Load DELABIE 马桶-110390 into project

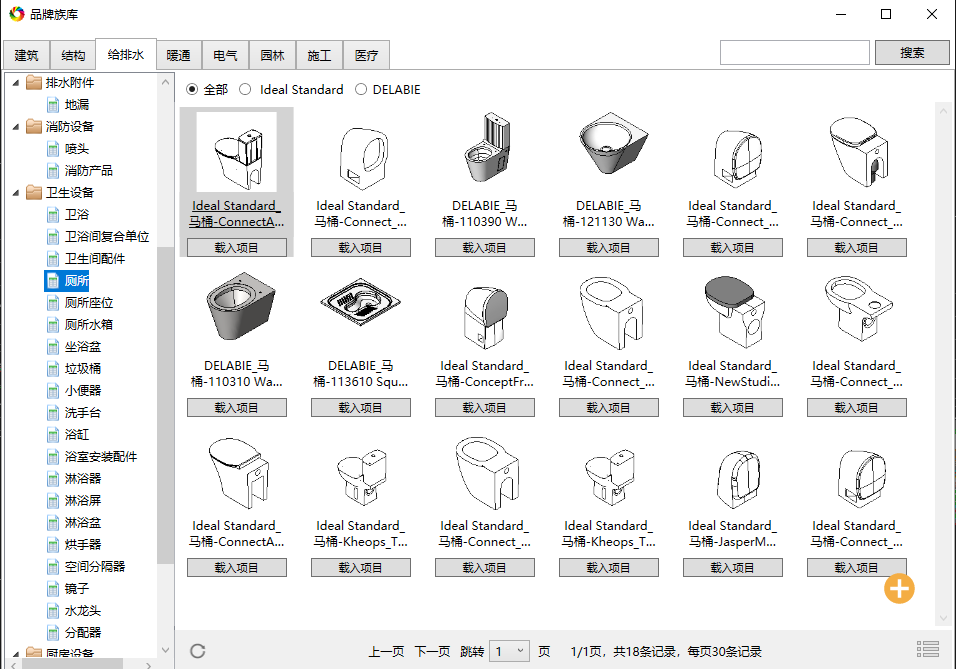(x=485, y=248)
